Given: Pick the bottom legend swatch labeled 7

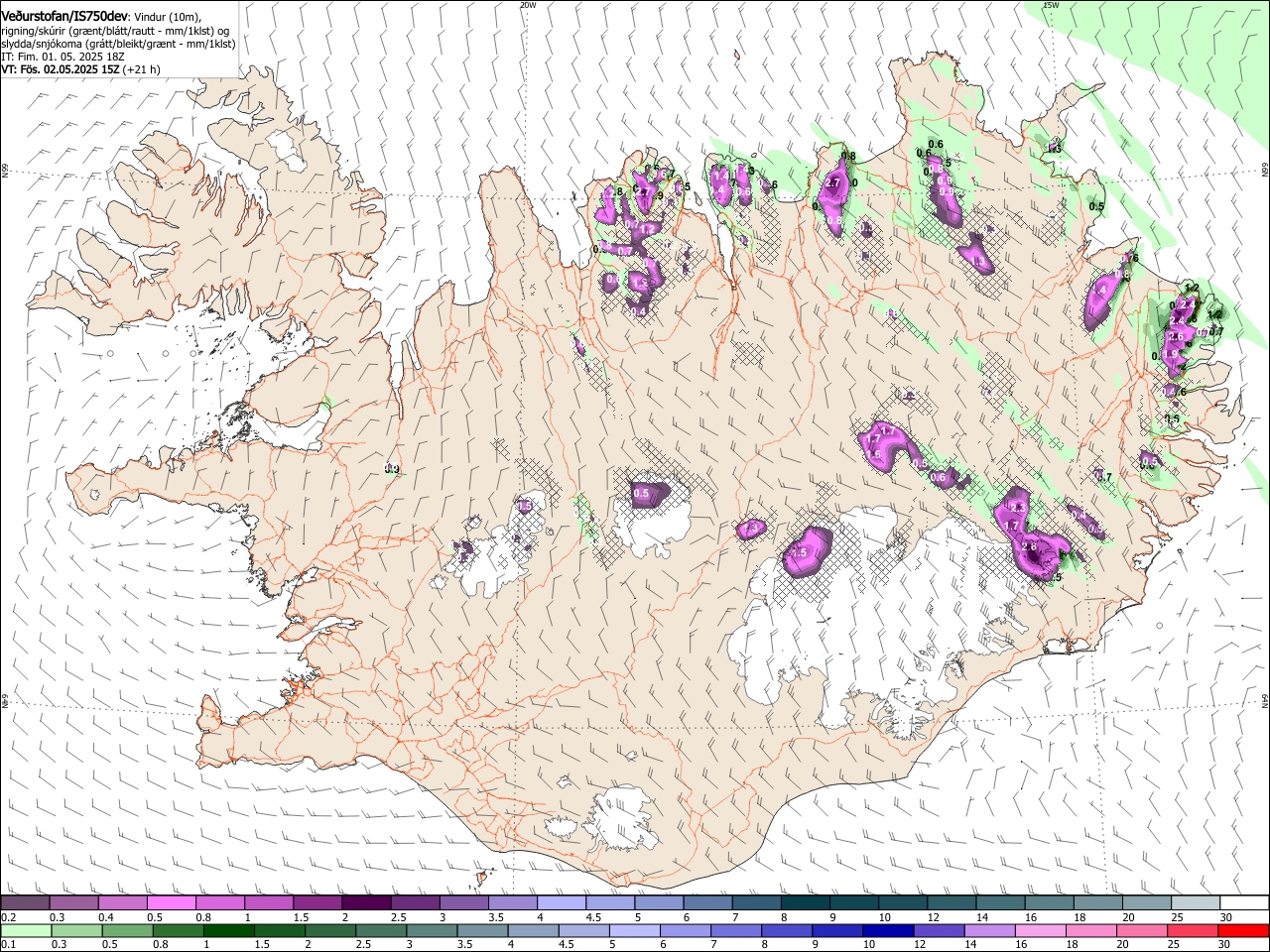Looking at the screenshot, I should coord(735,931).
